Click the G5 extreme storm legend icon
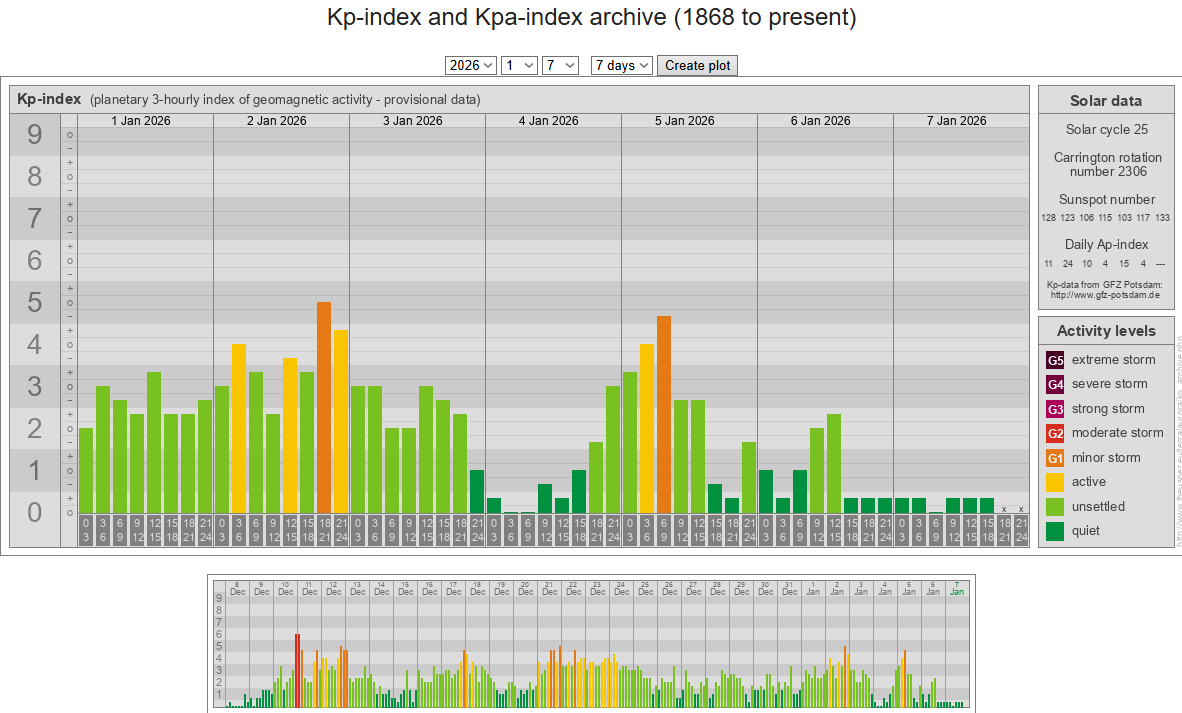This screenshot has width=1182, height=713. [x=1055, y=360]
